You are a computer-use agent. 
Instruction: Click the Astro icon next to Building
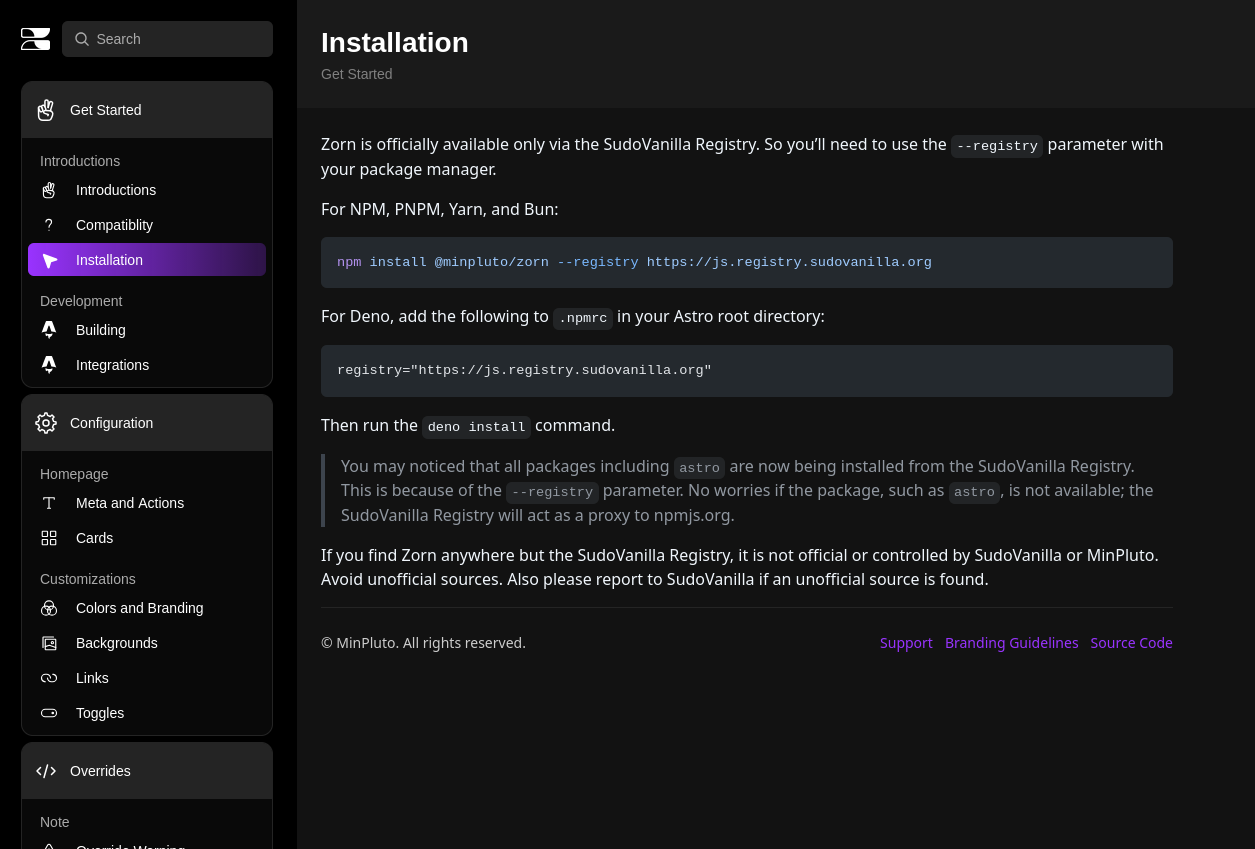pos(49,330)
